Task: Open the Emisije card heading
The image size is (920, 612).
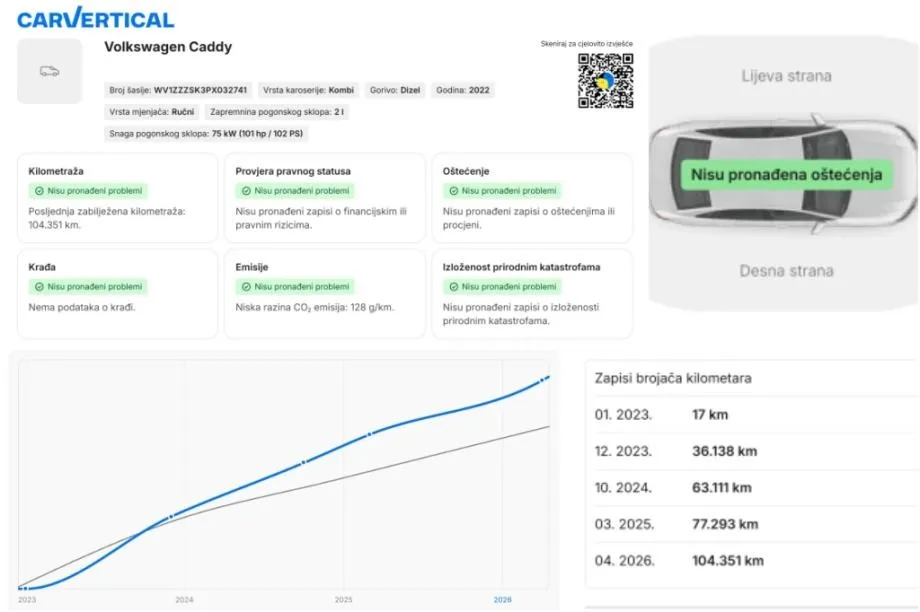Action: click(x=252, y=267)
